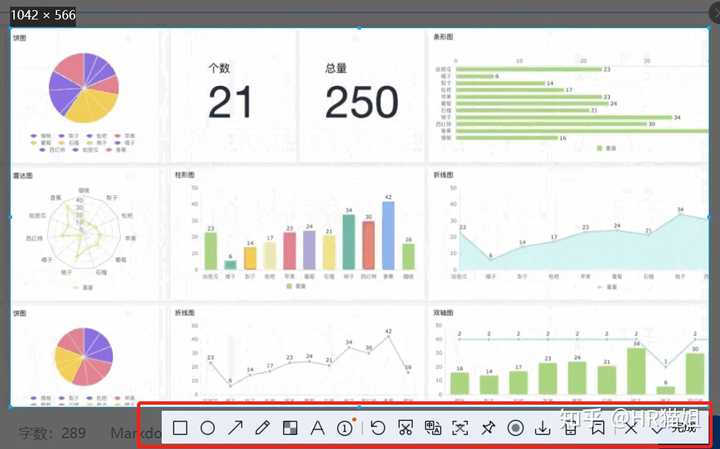The height and width of the screenshot is (449, 720).
Task: Undo the last annotation
Action: [x=377, y=428]
